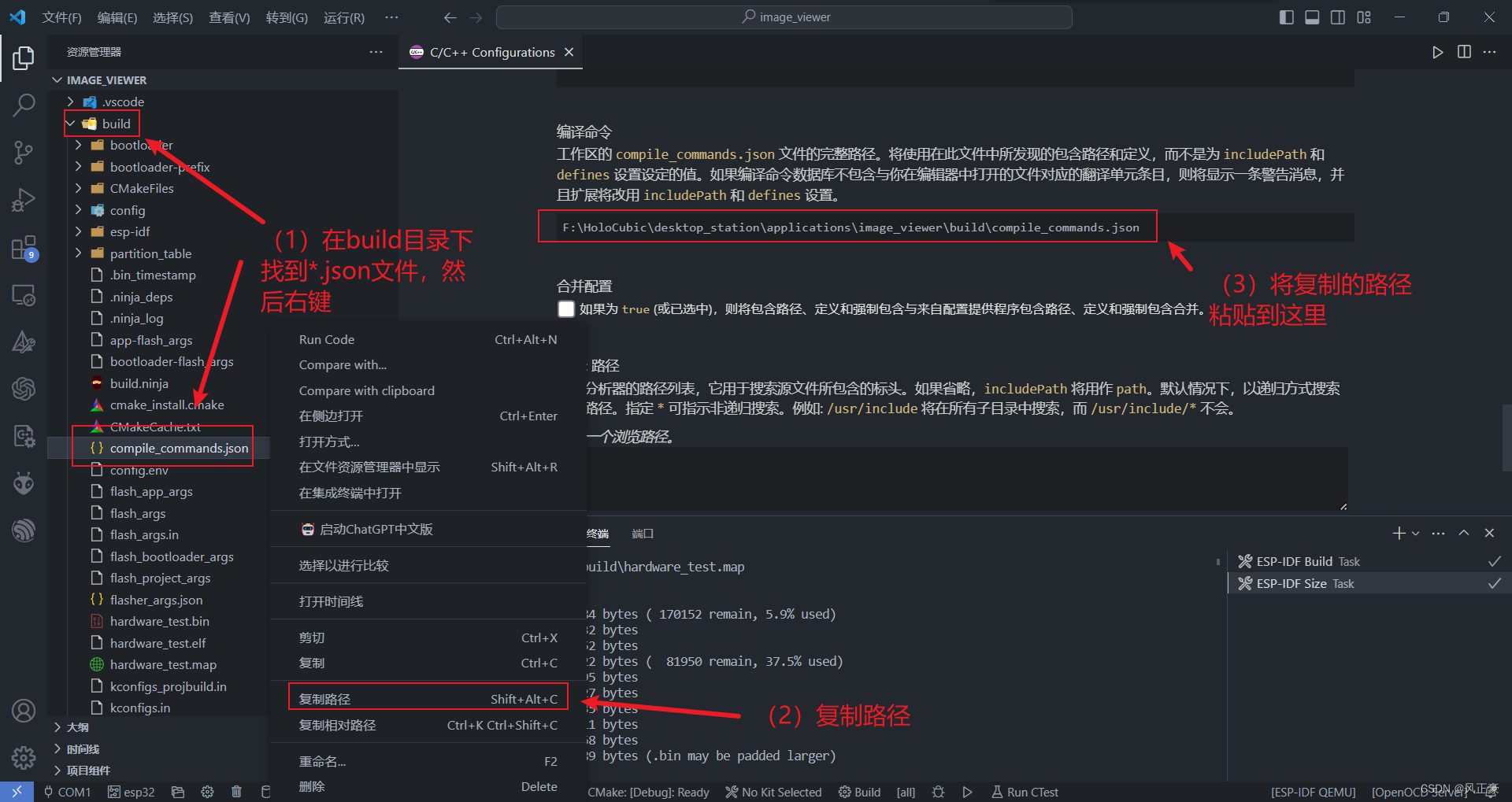1512x802 pixels.
Task: Select the COM1 serial port in status bar
Action: (x=67, y=792)
